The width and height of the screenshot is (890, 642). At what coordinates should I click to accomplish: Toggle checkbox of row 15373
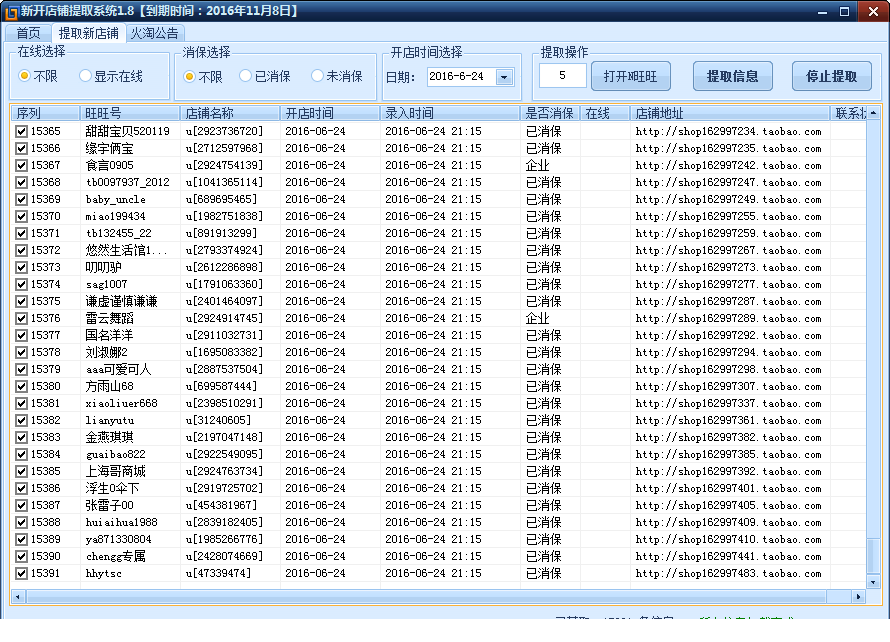coord(22,267)
